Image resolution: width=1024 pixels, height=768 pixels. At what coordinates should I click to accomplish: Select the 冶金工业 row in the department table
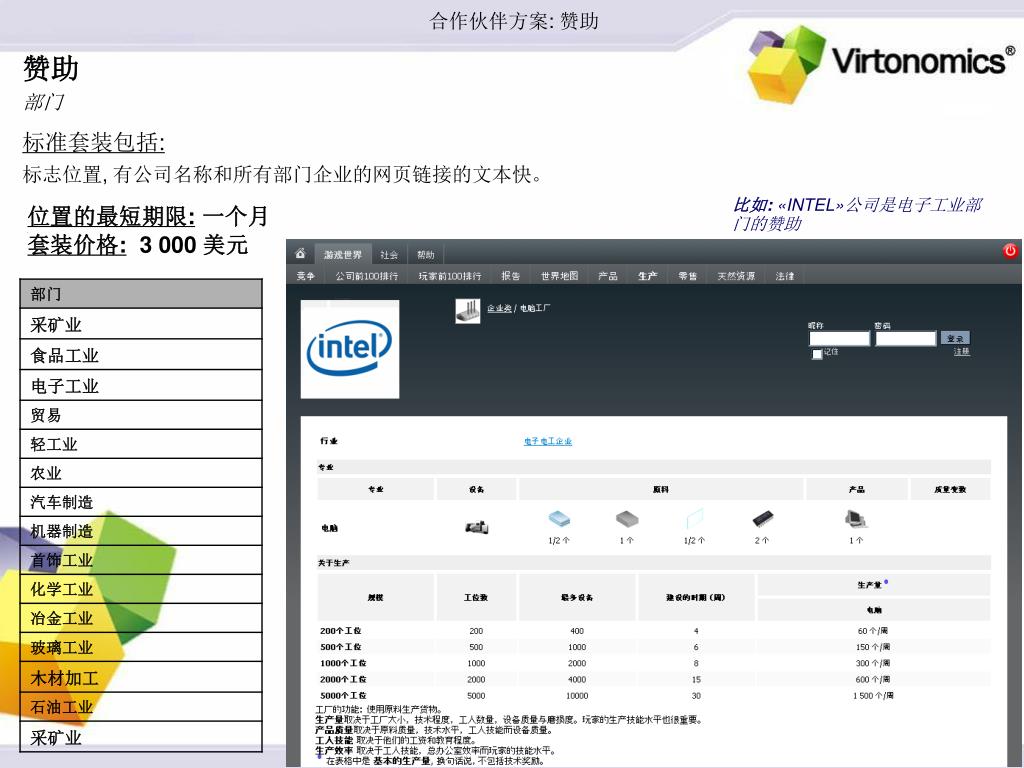click(x=141, y=618)
